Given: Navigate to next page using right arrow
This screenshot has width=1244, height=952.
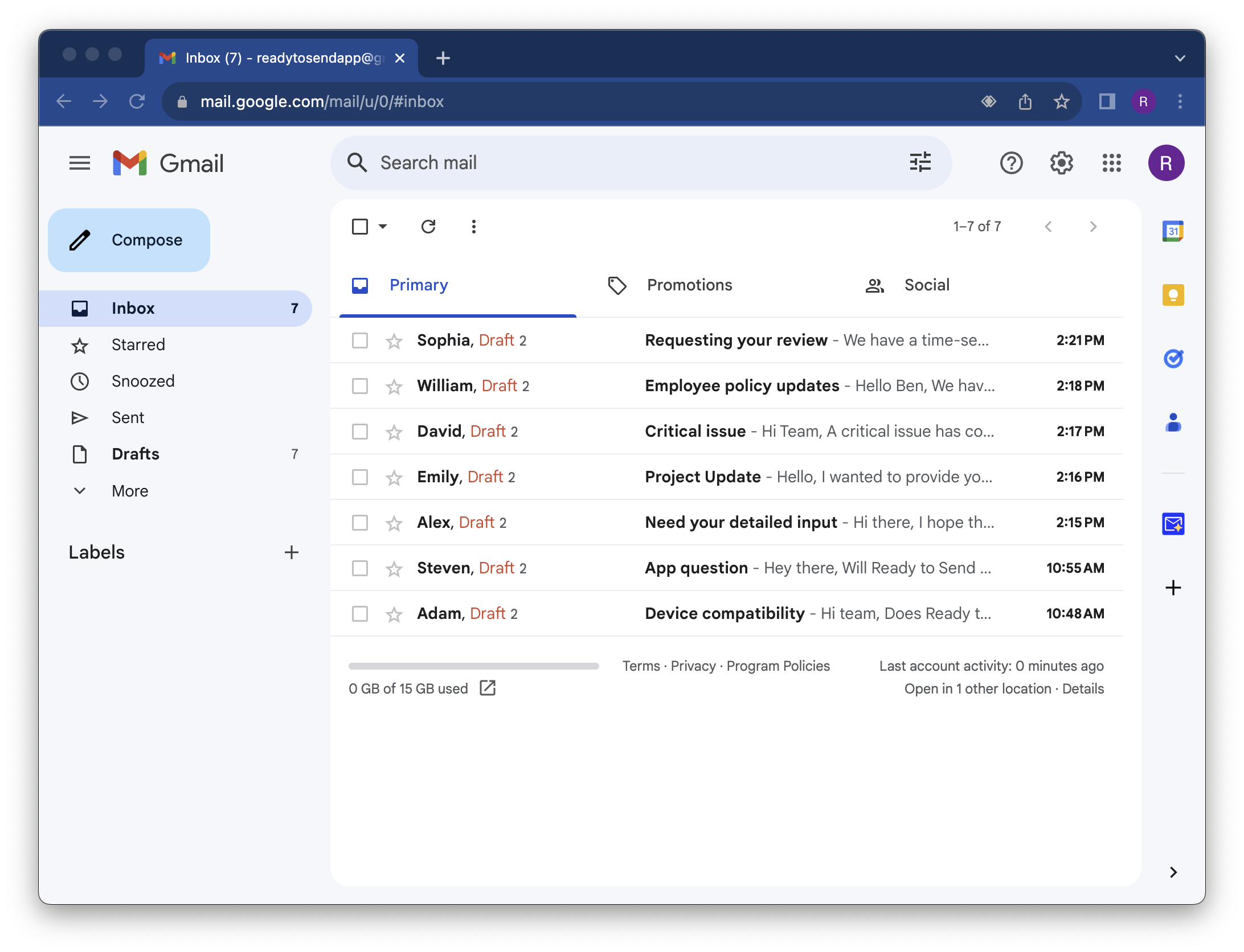Looking at the screenshot, I should [x=1094, y=226].
